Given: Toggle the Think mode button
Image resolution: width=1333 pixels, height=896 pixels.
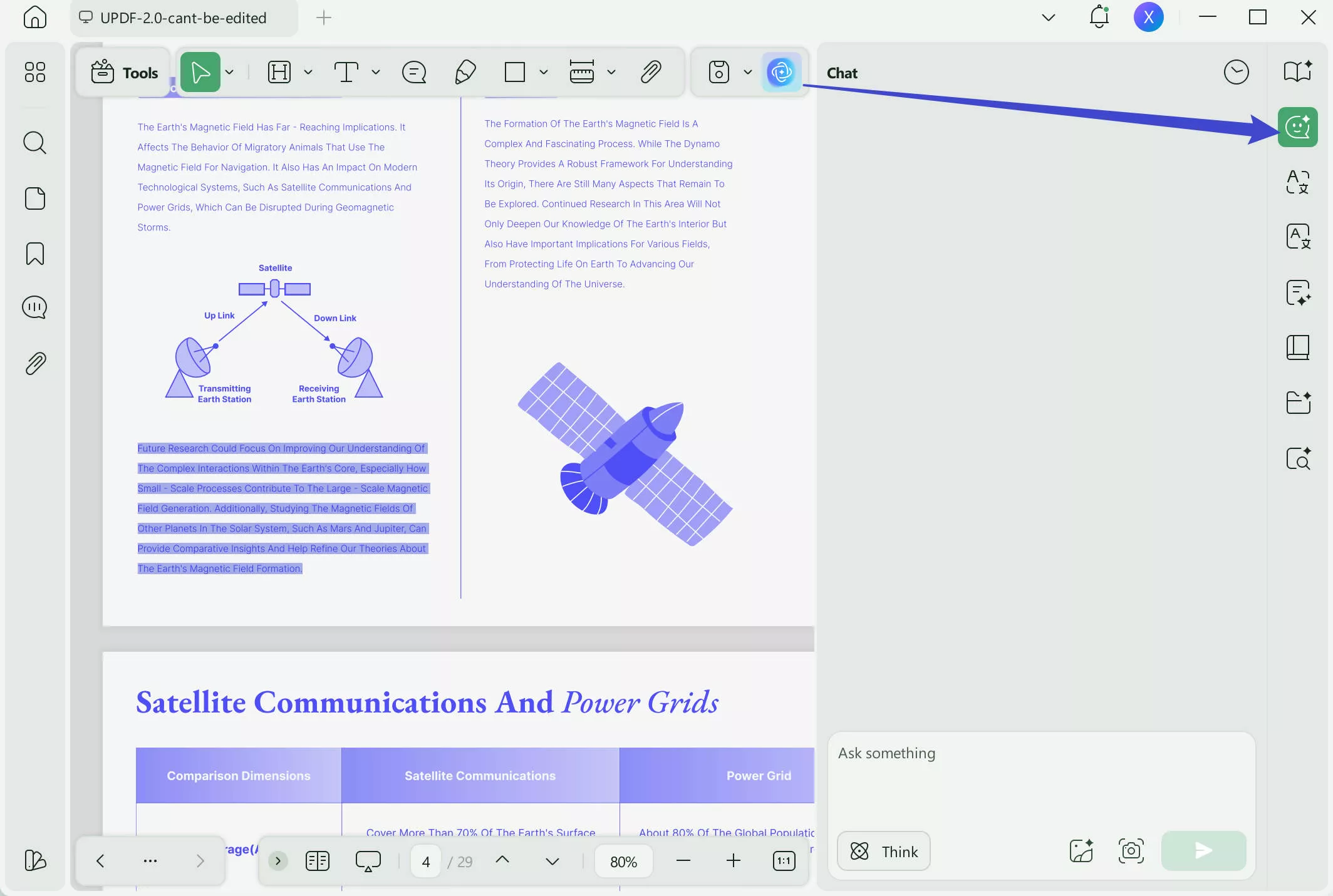Looking at the screenshot, I should (883, 851).
